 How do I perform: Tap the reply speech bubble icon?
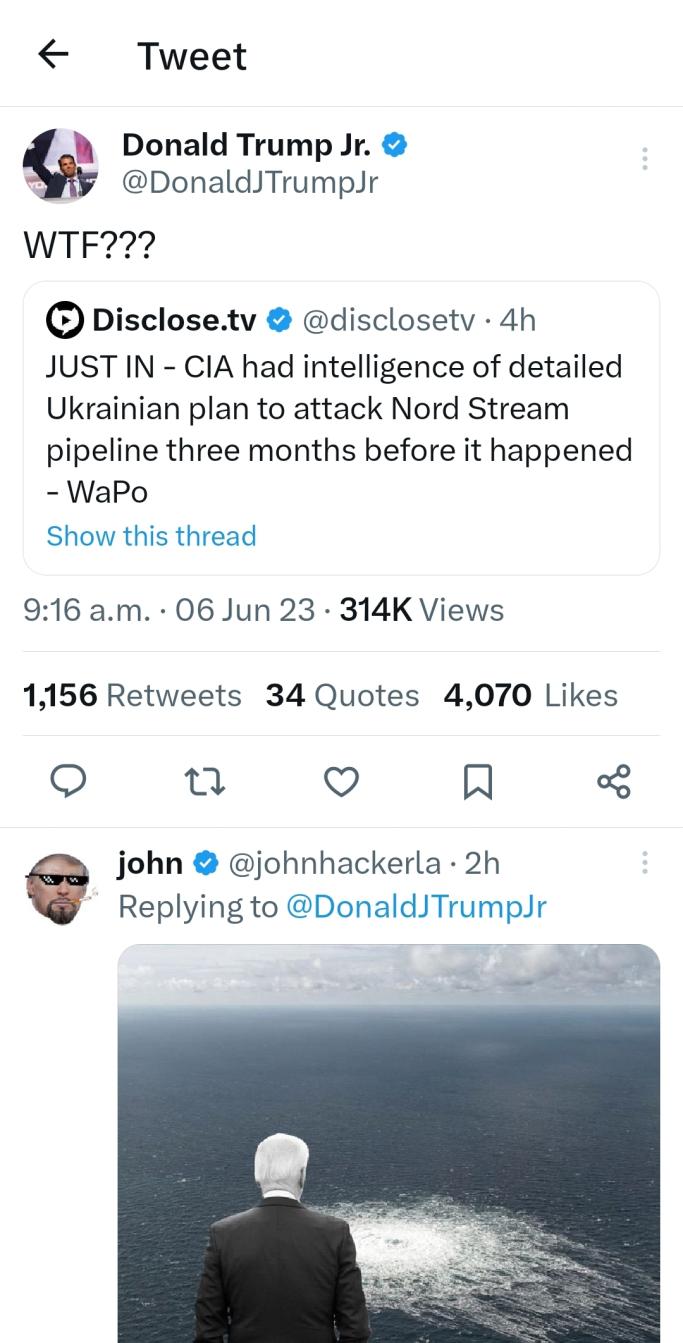point(68,781)
